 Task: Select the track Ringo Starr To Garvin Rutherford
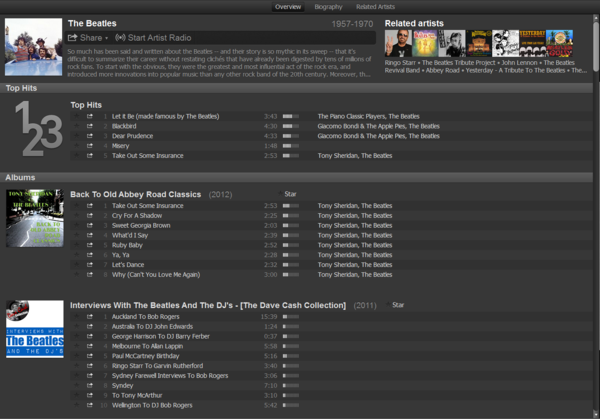331,366
